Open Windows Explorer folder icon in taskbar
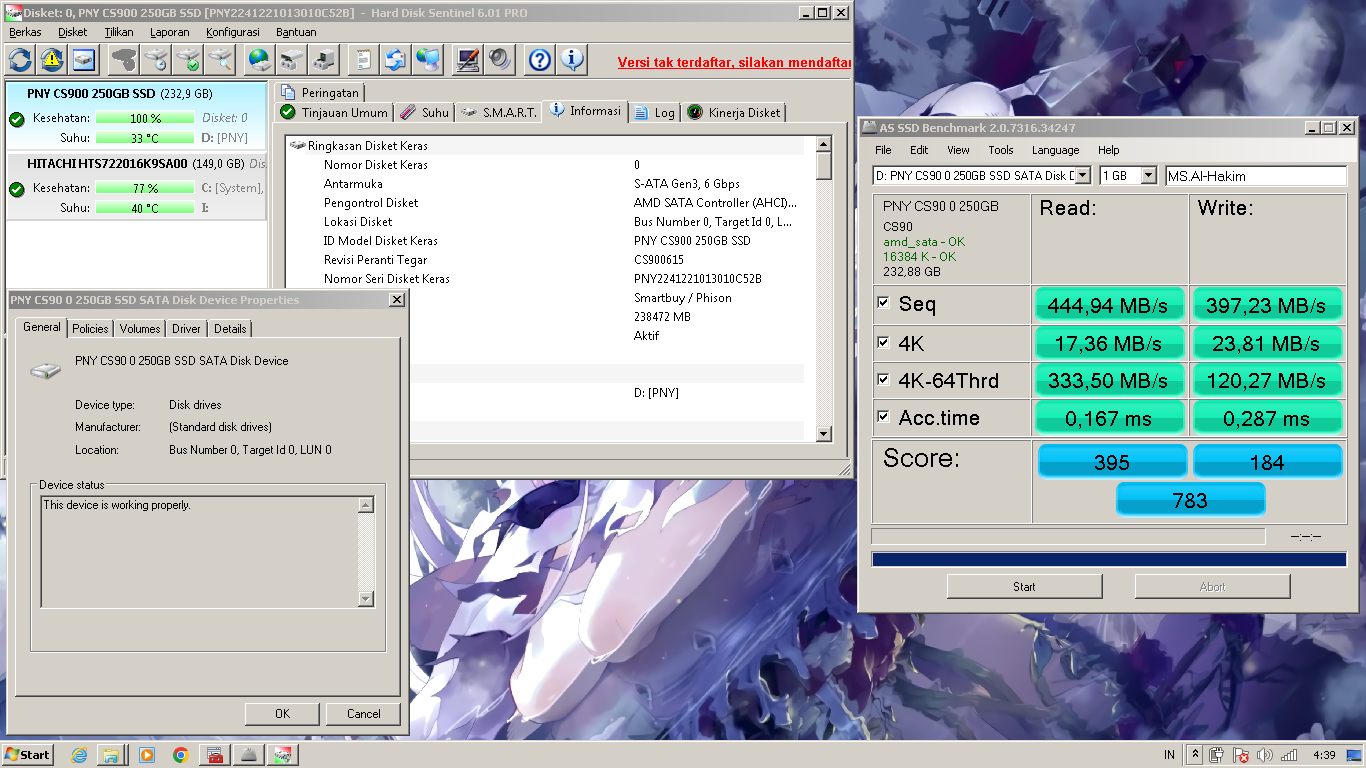 tap(112, 755)
